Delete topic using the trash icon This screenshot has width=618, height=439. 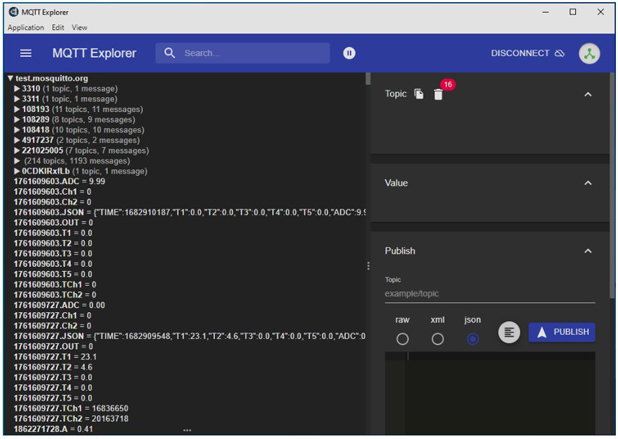[x=438, y=94]
